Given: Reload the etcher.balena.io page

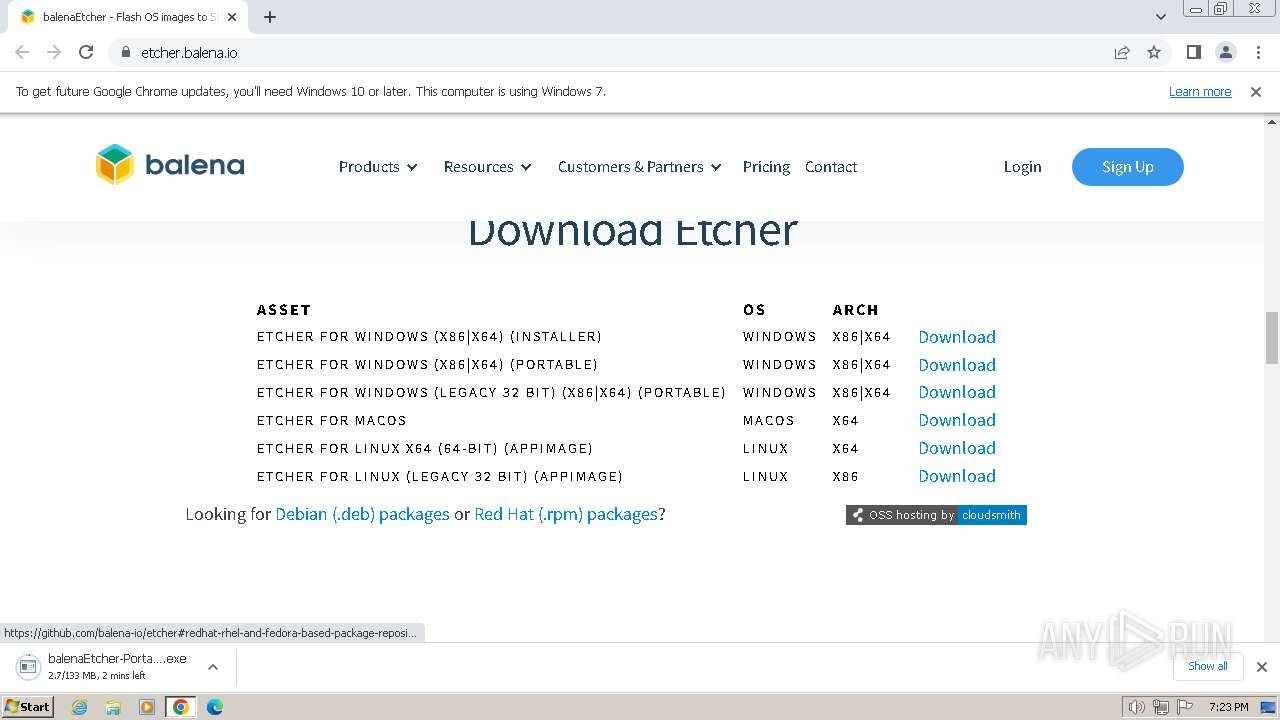Looking at the screenshot, I should click(x=86, y=52).
